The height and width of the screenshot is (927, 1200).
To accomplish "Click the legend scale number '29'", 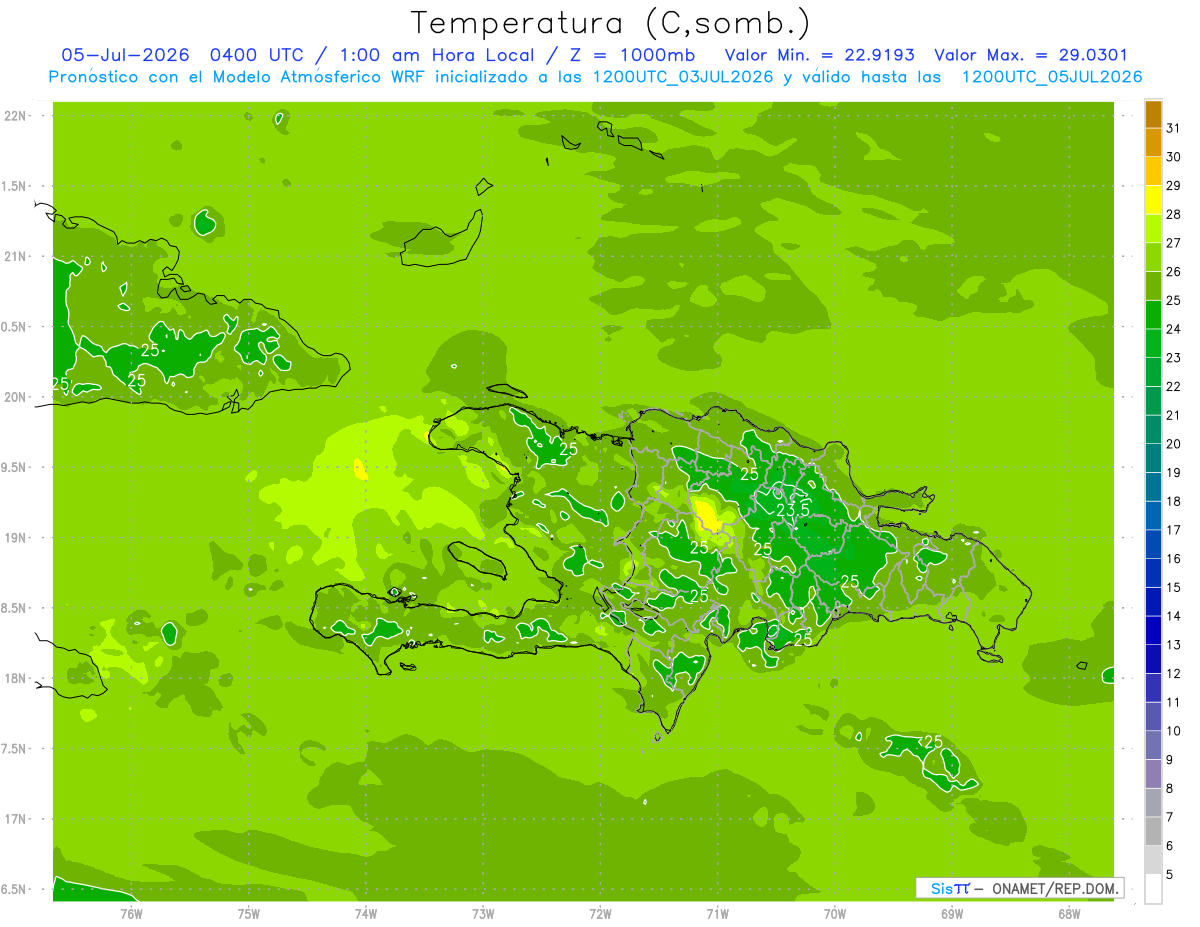I will 1174,186.
